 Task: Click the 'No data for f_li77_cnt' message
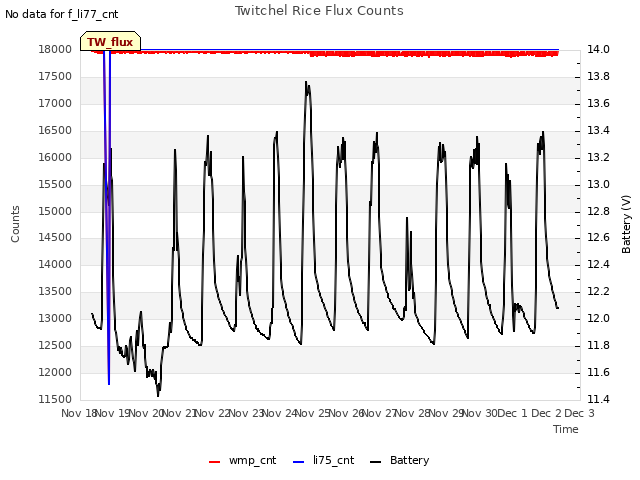[62, 15]
